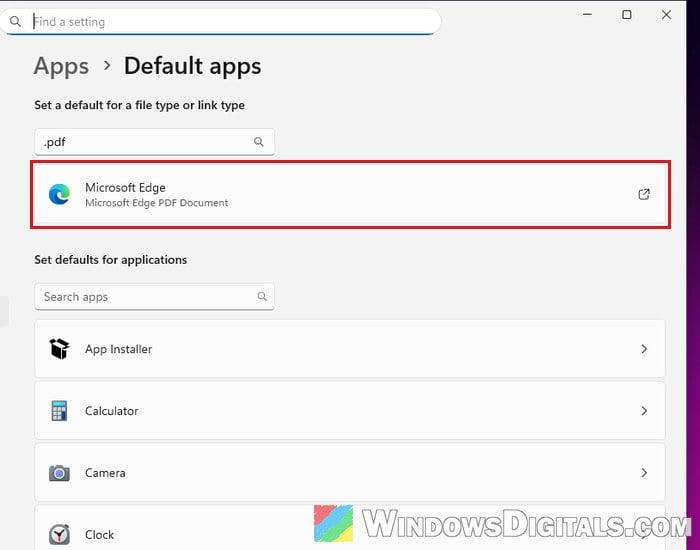Open Microsoft Edge PDF Document default entry
This screenshot has width=700, height=550.
pos(350,195)
